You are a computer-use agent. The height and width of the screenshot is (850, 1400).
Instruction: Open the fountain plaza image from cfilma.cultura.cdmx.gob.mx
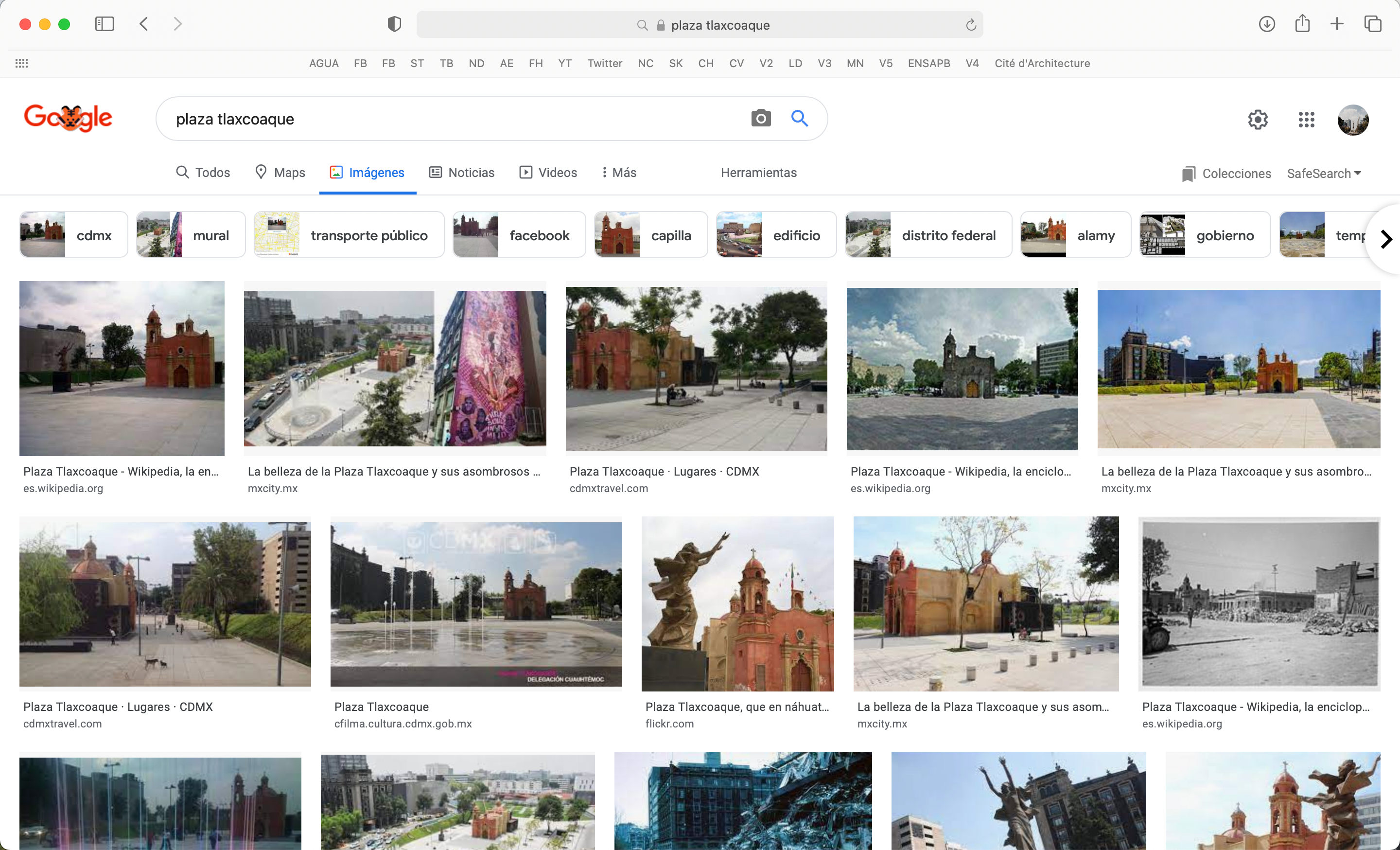coord(476,603)
